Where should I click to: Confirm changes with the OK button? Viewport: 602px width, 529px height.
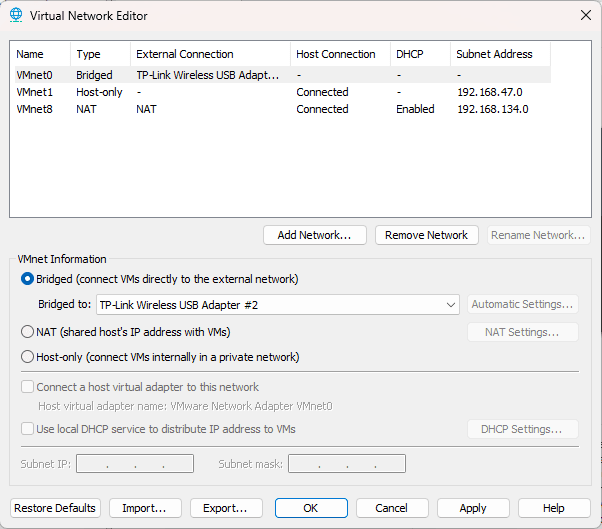point(311,508)
